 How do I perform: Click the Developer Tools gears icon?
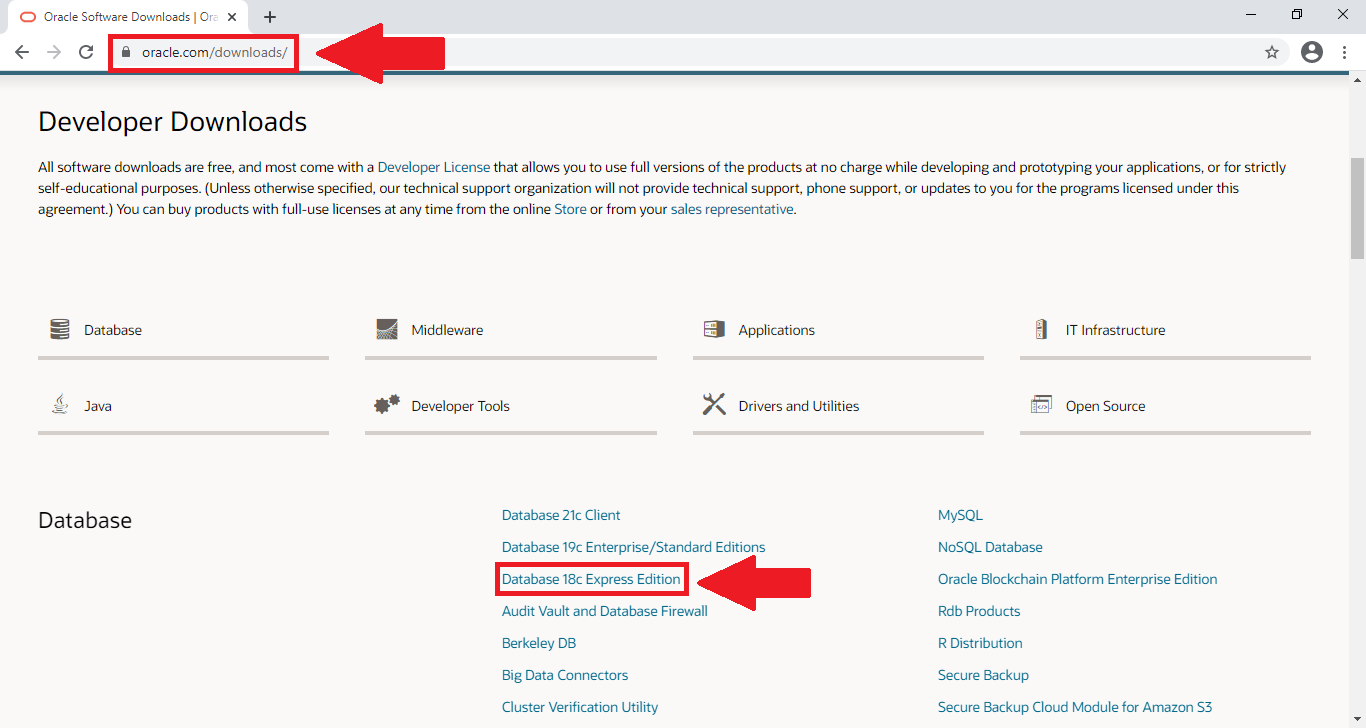[387, 405]
